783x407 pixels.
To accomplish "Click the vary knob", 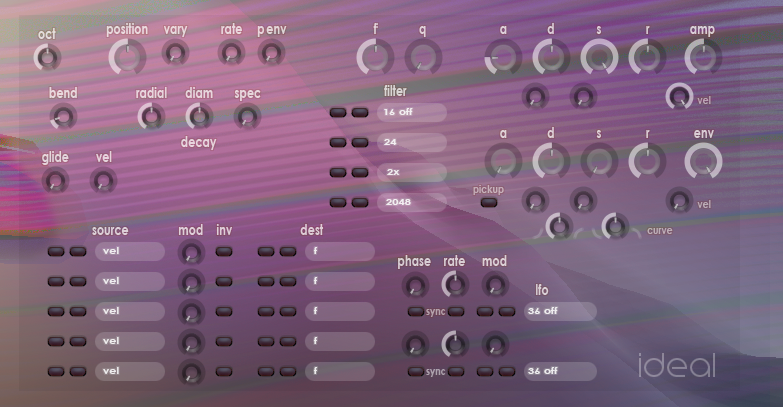I will click(175, 52).
